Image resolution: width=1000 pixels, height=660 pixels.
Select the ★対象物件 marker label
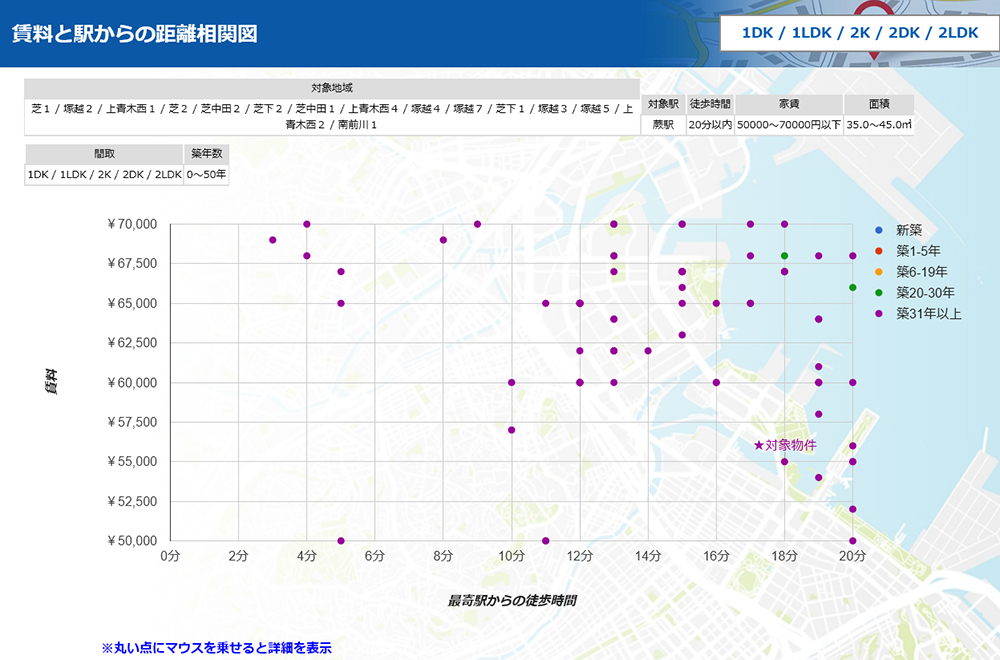785,445
